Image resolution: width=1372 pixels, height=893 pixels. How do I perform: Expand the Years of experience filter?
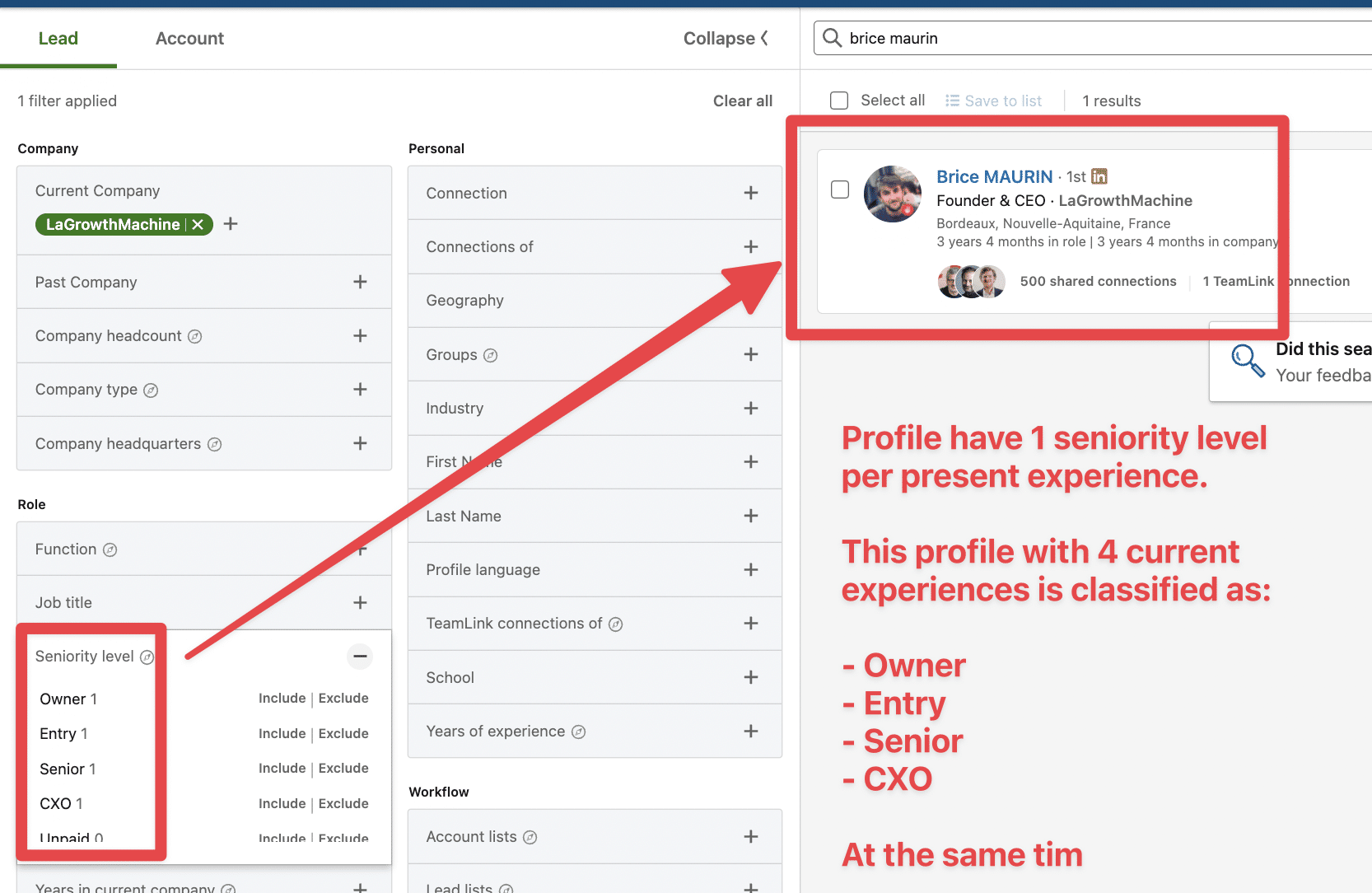click(x=751, y=731)
